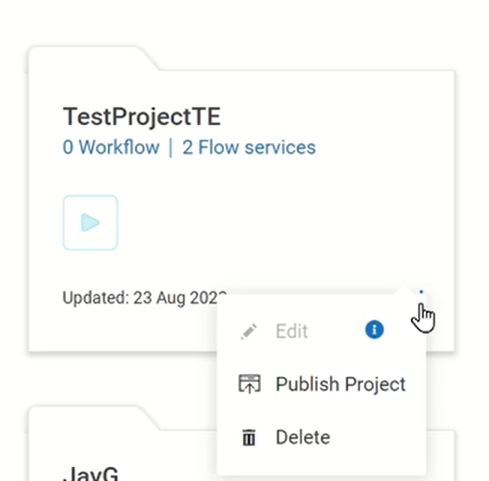489x481 pixels.
Task: Open the vertical ellipsis menu on TestProjectTE card
Action: click(421, 293)
